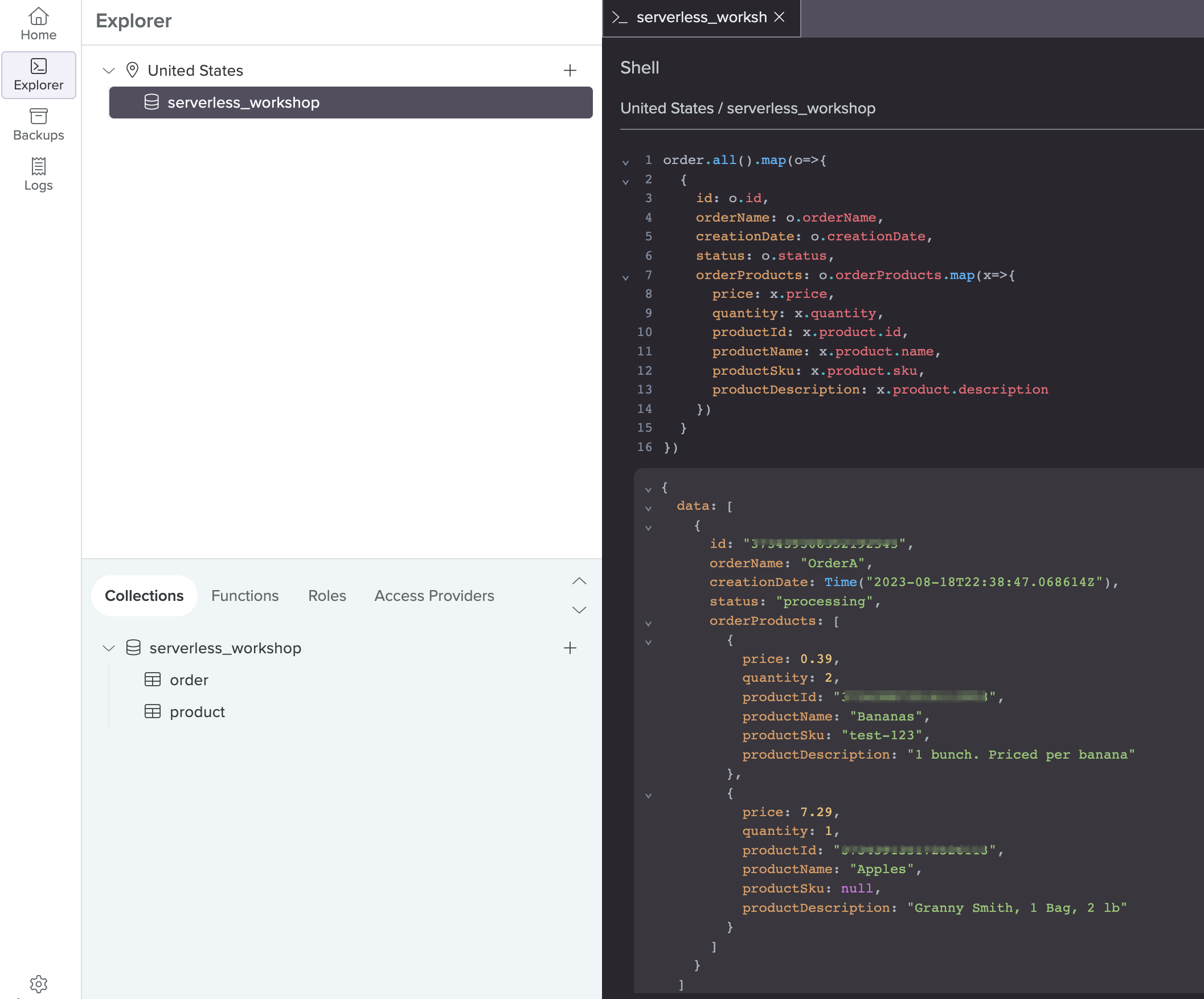Image resolution: width=1204 pixels, height=999 pixels.
Task: Collapse the result root object
Action: click(648, 490)
